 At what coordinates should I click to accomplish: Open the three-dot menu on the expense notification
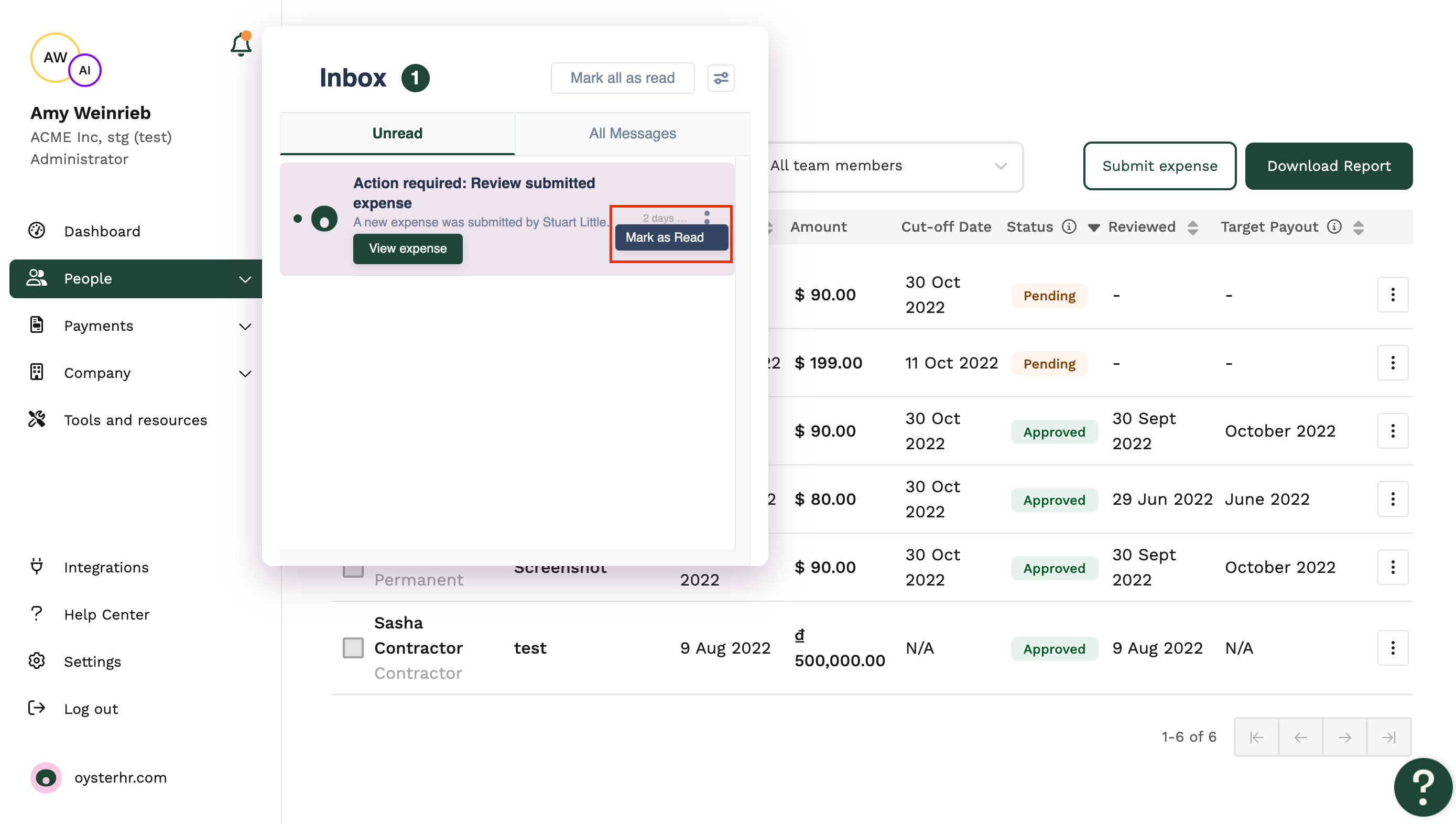coord(707,218)
